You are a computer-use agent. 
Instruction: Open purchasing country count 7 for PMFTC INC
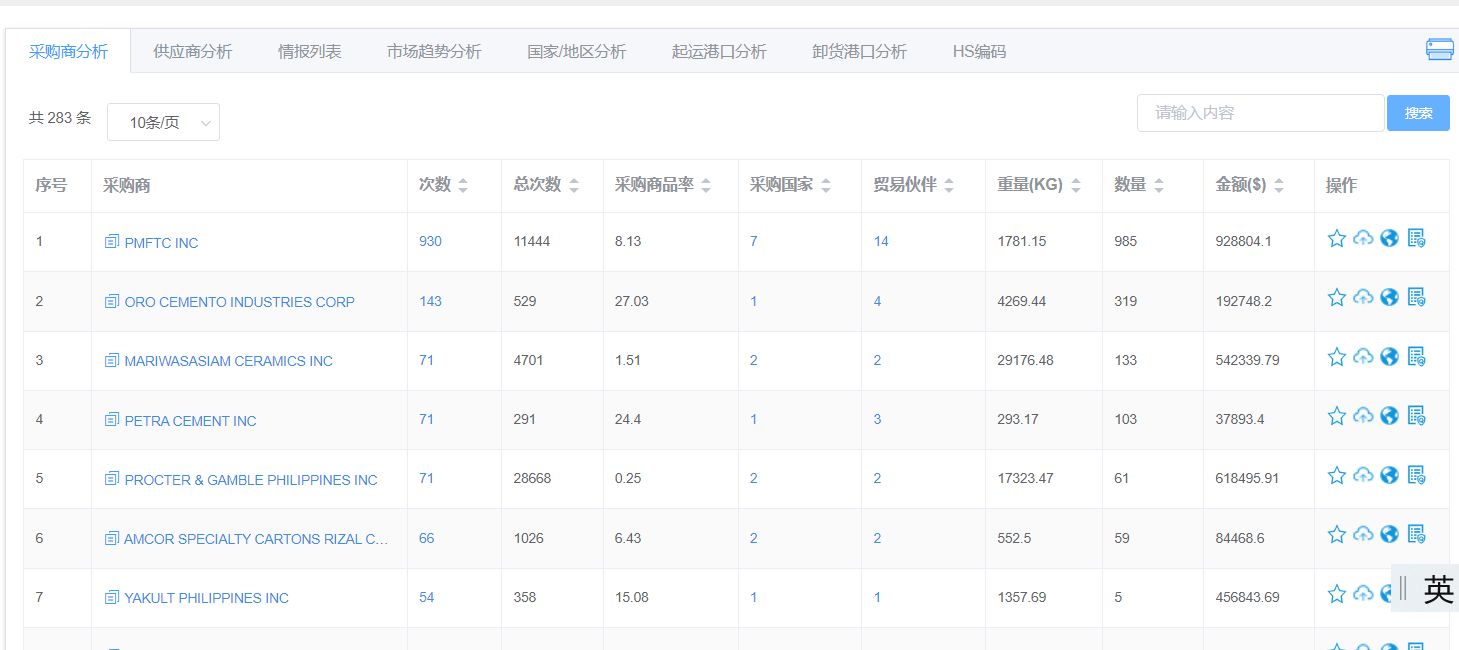pos(754,241)
